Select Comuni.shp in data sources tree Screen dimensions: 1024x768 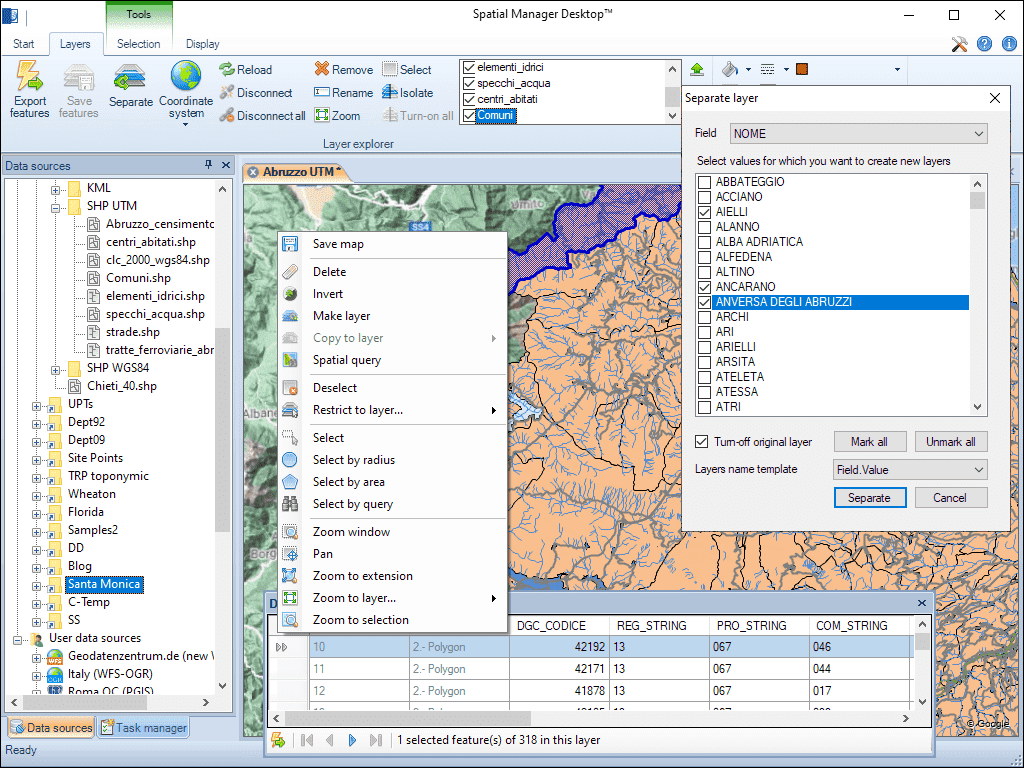pyautogui.click(x=138, y=278)
